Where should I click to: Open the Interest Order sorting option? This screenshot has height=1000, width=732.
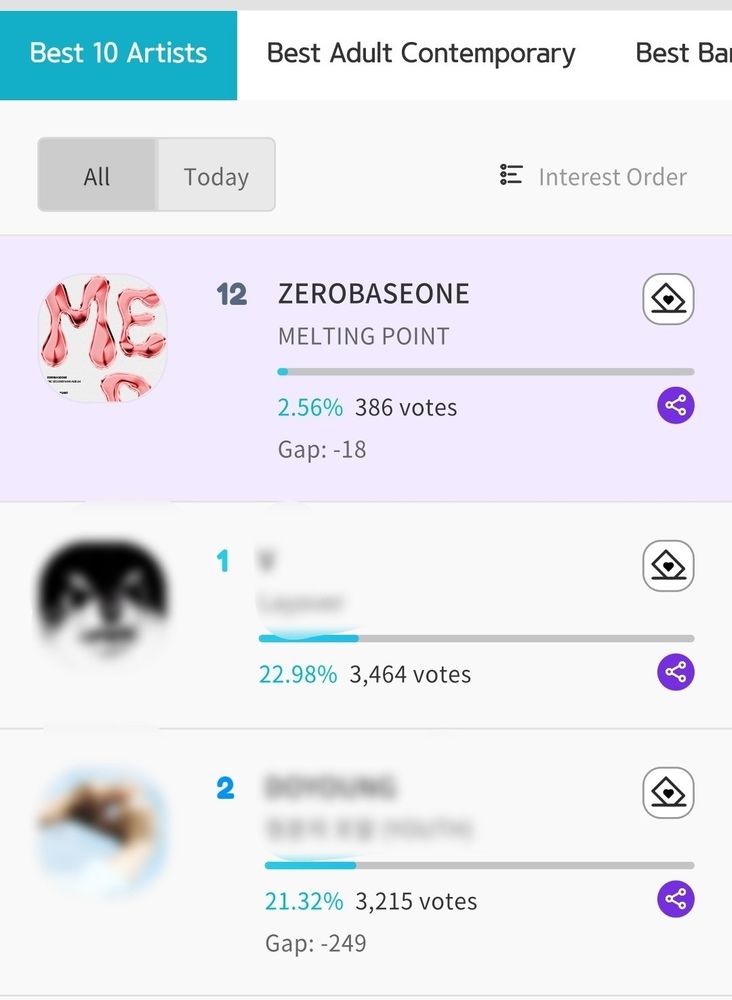click(593, 176)
